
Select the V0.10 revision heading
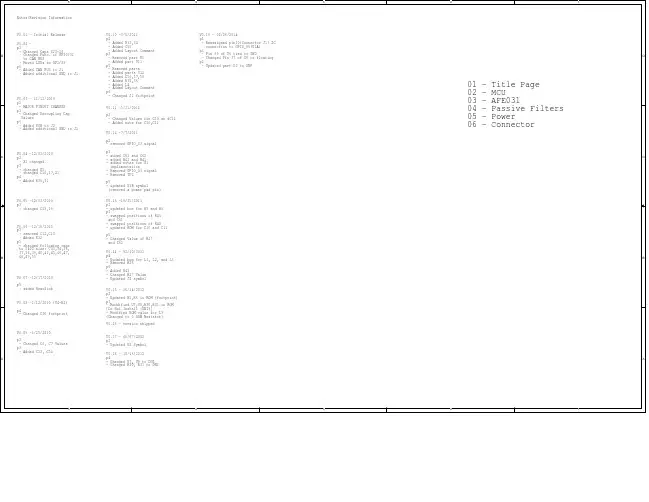click(123, 34)
